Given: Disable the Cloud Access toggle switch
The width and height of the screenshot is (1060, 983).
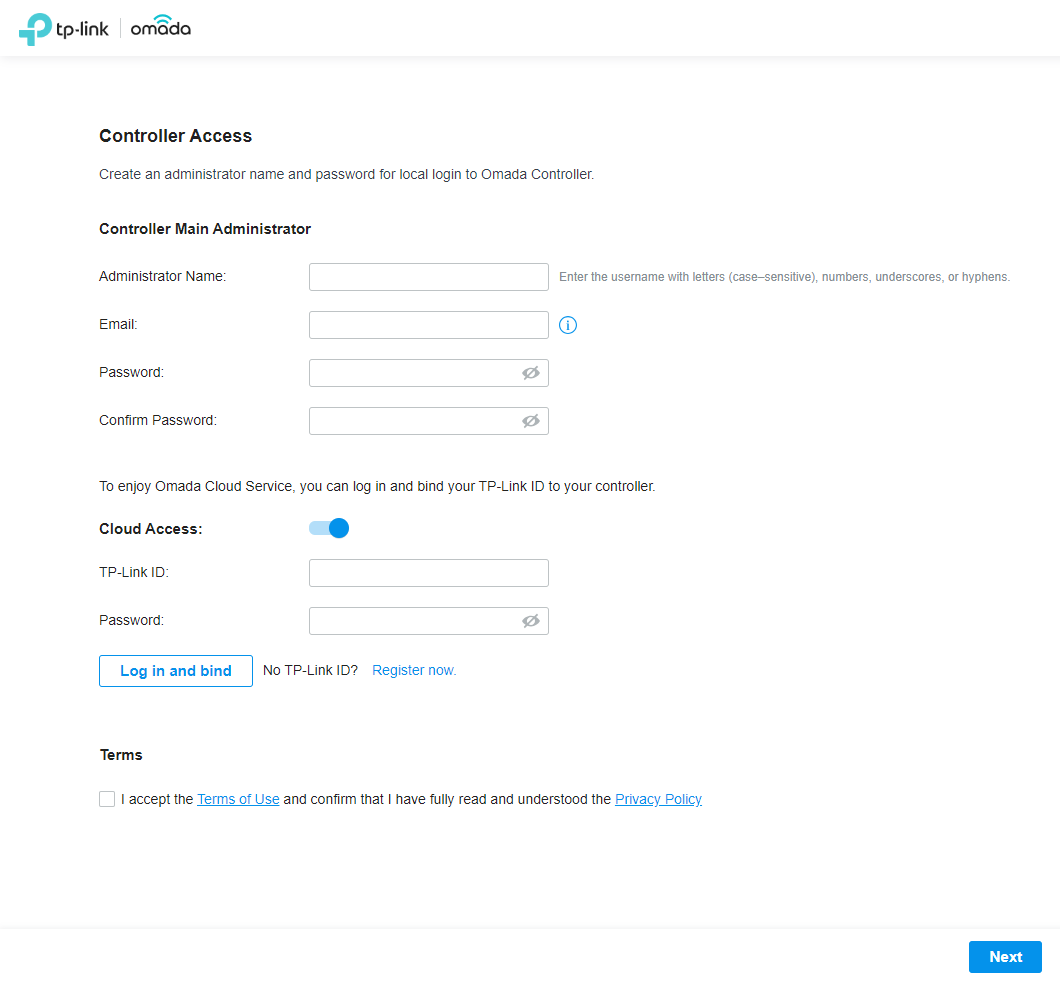Looking at the screenshot, I should coord(329,528).
